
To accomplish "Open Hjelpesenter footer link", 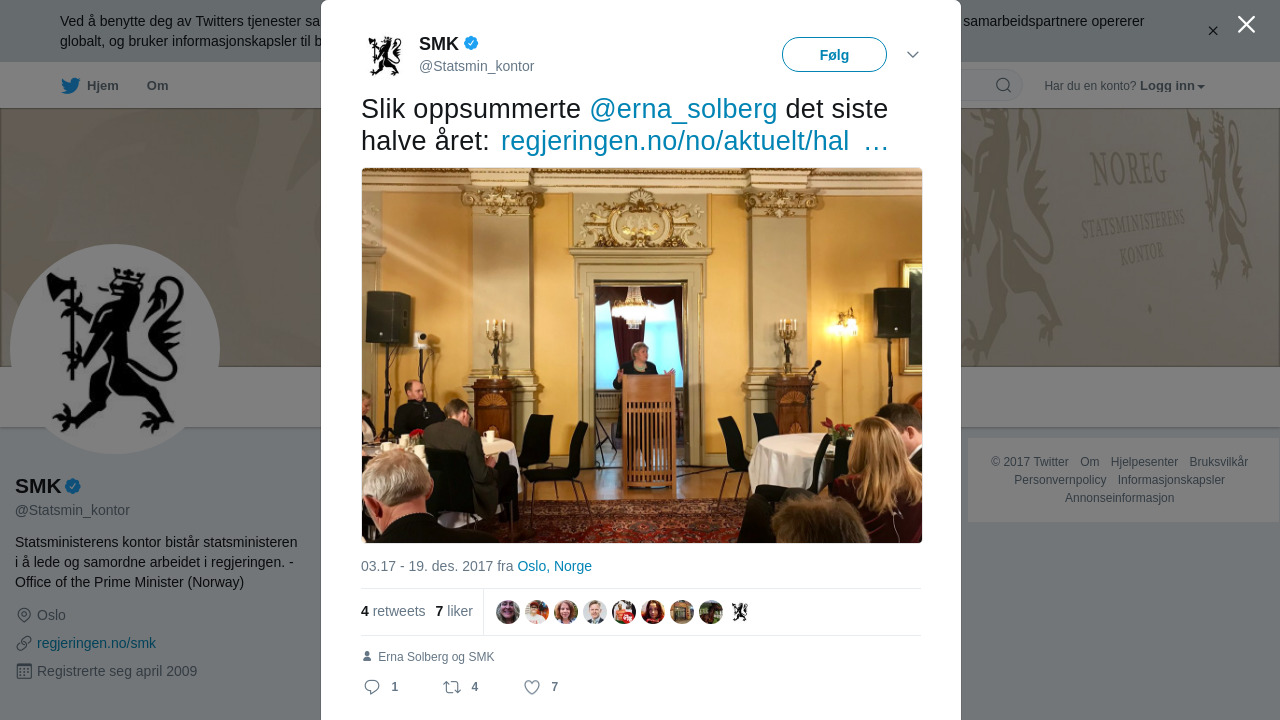I will click(x=1144, y=462).
